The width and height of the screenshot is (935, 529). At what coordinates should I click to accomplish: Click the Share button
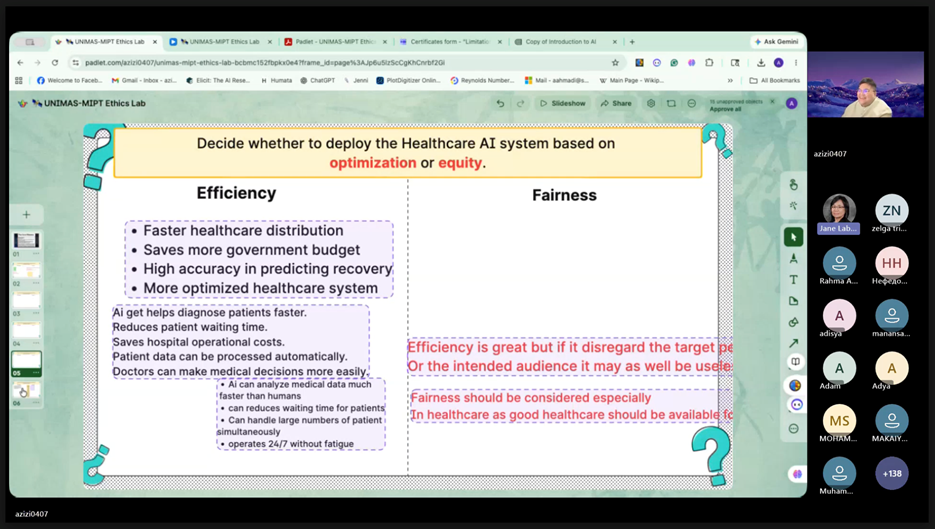pos(616,103)
